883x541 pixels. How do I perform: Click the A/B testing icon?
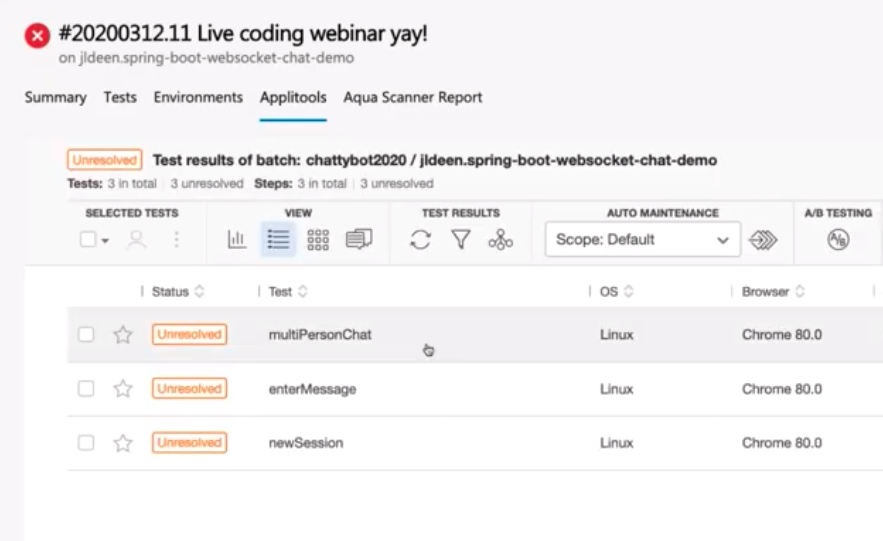coord(838,240)
